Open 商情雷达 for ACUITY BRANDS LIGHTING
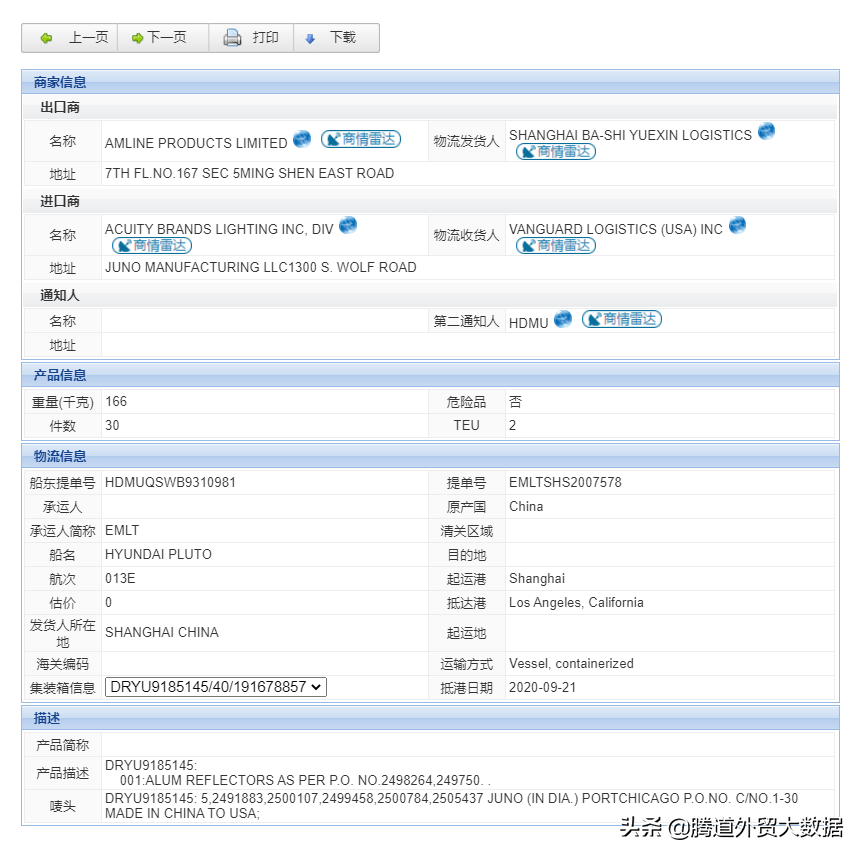The width and height of the screenshot is (863, 858). 150,245
